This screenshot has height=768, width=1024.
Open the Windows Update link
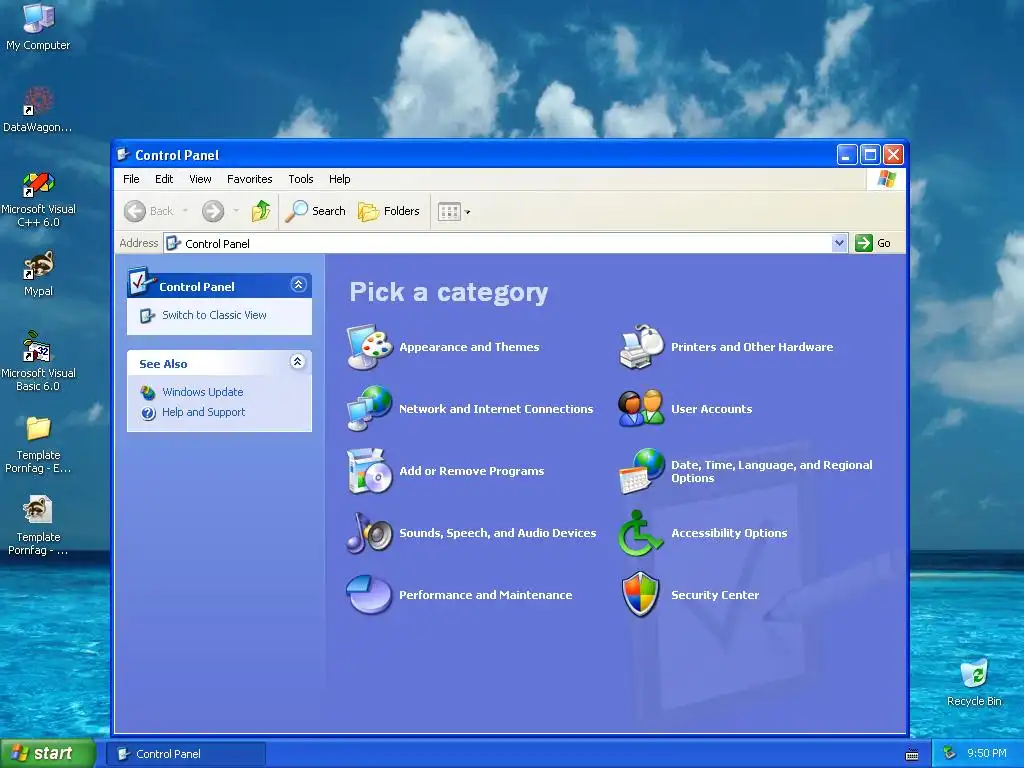pyautogui.click(x=202, y=392)
